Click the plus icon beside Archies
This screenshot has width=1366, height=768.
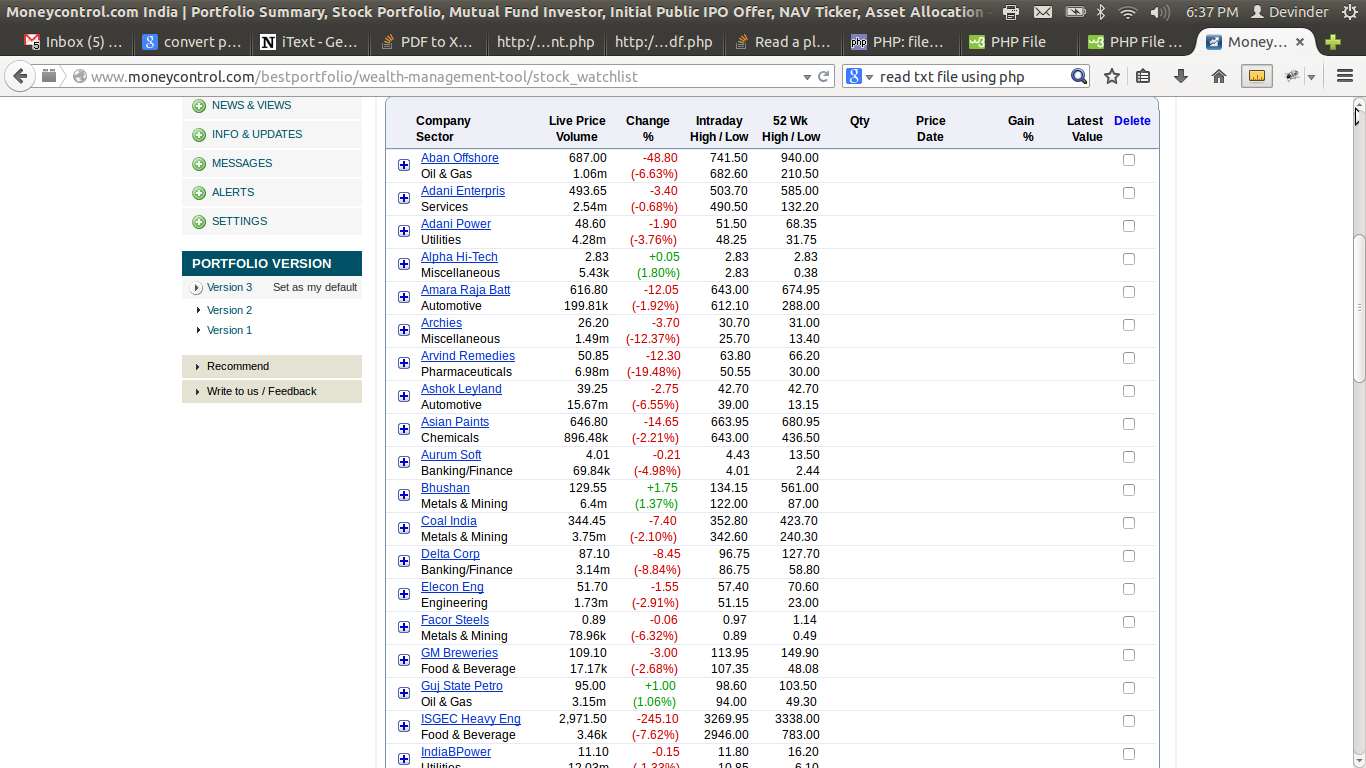coord(404,330)
